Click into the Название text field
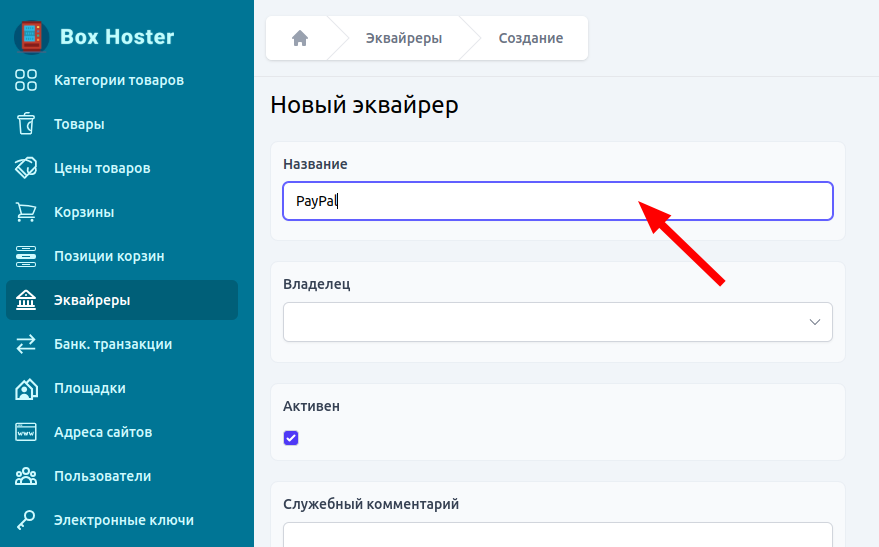Viewport: 879px width, 547px height. 557,201
